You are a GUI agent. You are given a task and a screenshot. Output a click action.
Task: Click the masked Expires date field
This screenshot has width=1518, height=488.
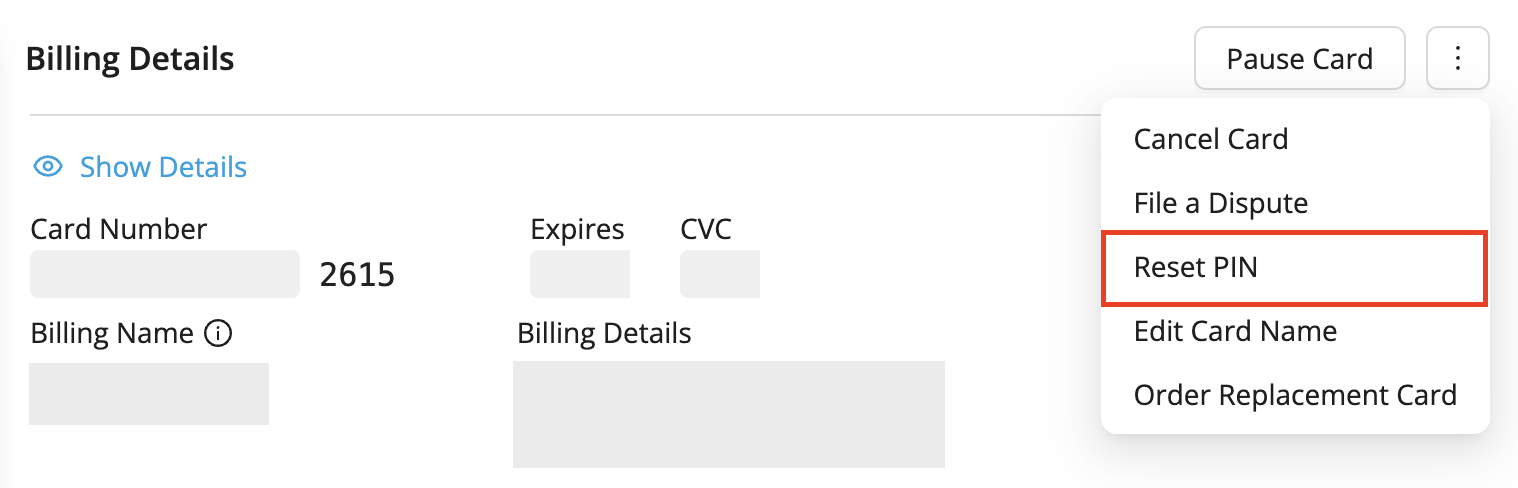pos(580,274)
